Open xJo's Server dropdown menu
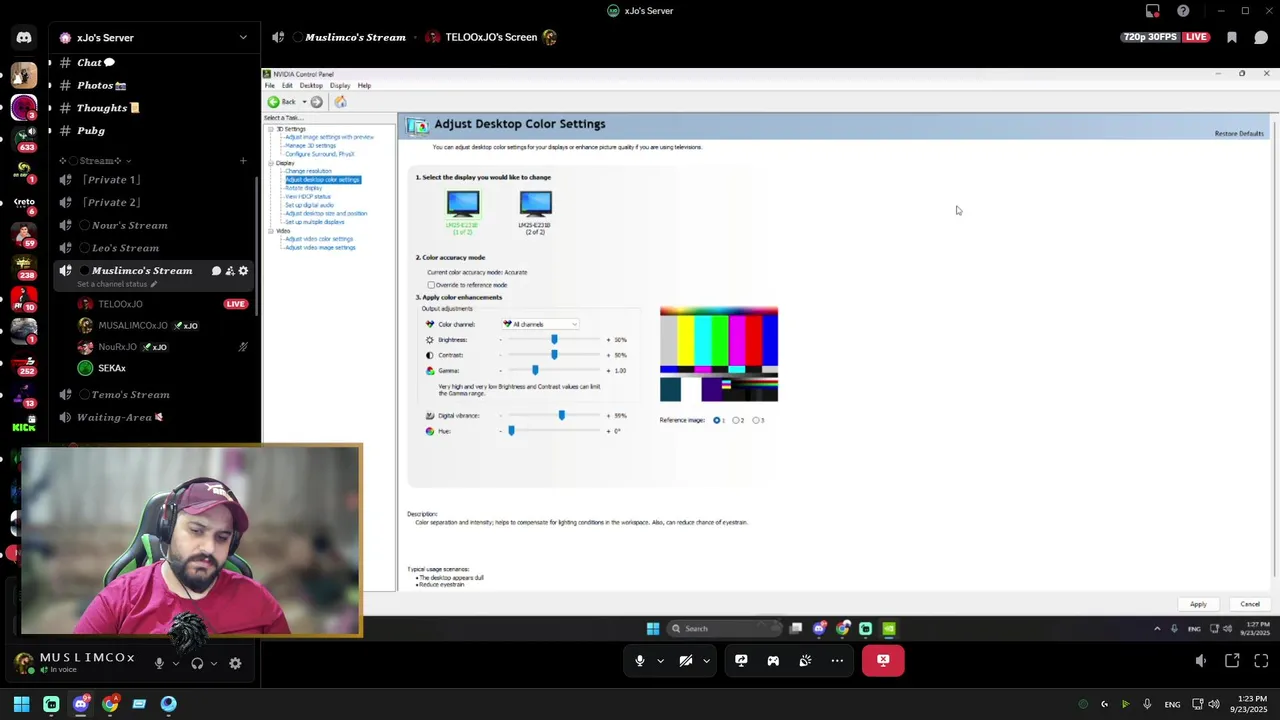Image resolution: width=1280 pixels, height=720 pixels. point(153,38)
